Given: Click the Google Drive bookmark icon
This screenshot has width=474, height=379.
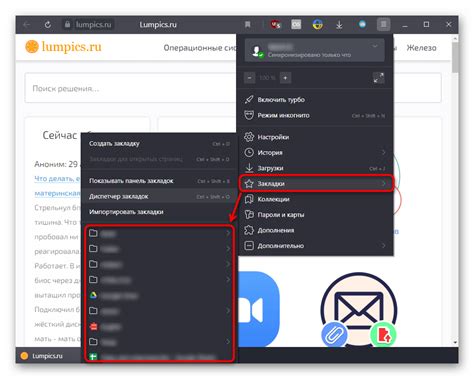Looking at the screenshot, I should tap(94, 295).
